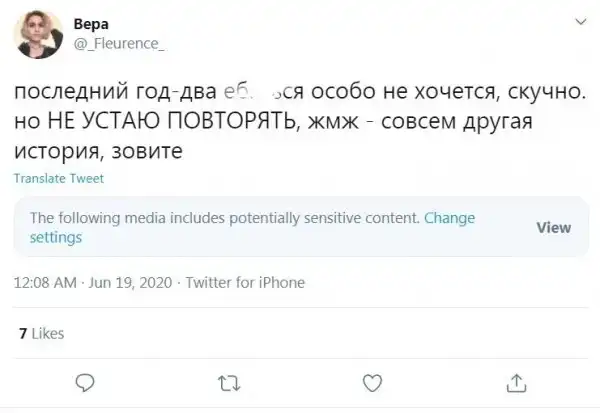
Task: Reply to the tweet using the speech bubble icon
Action: point(85,382)
